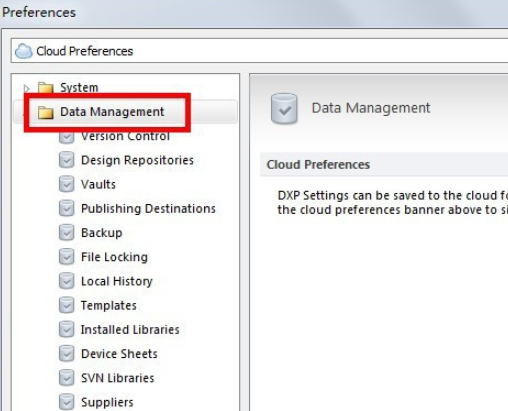The image size is (508, 411).
Task: Select Device Sheets in the tree
Action: (119, 354)
